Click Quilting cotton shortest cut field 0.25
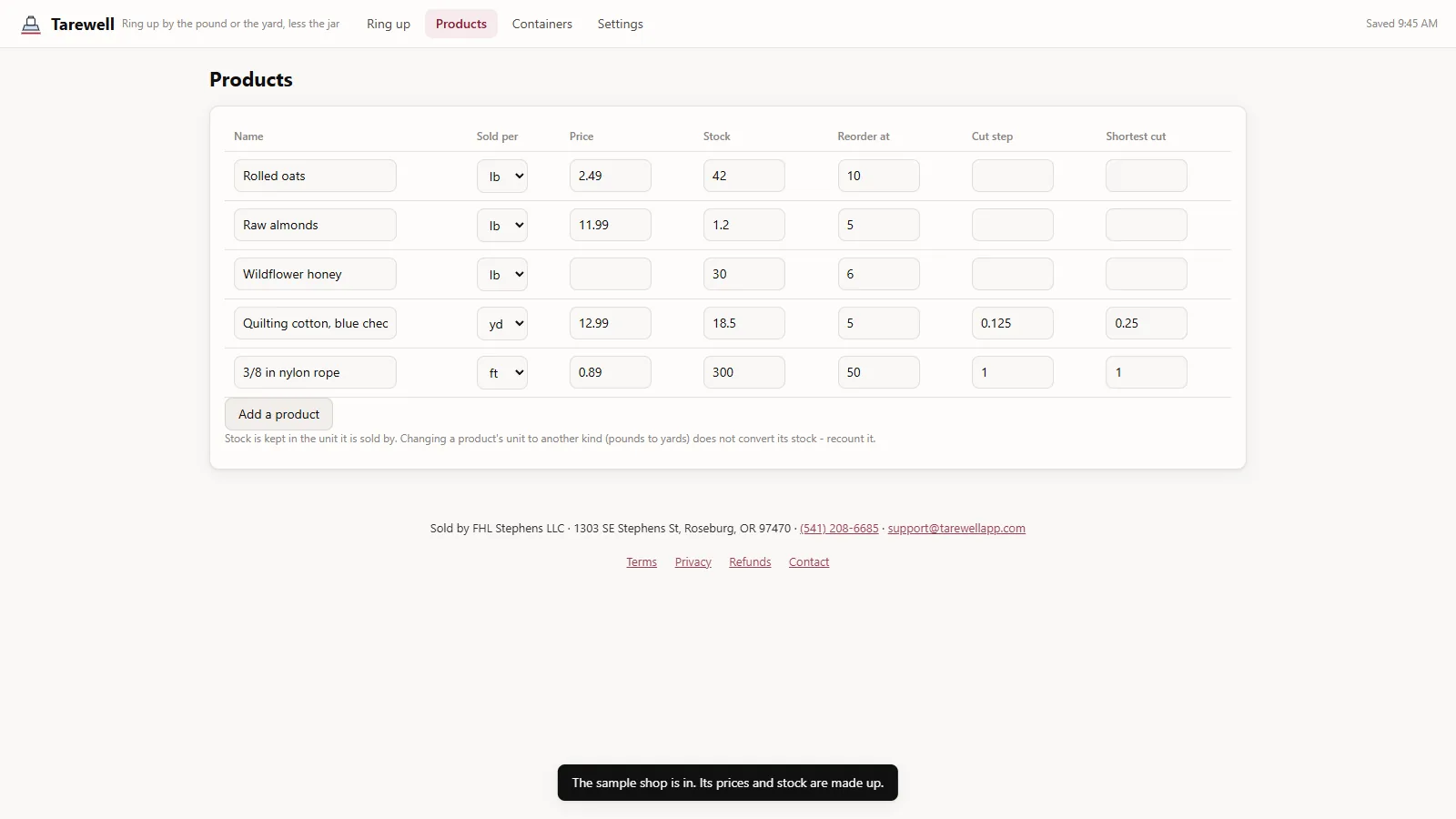The height and width of the screenshot is (819, 1456). click(1147, 323)
